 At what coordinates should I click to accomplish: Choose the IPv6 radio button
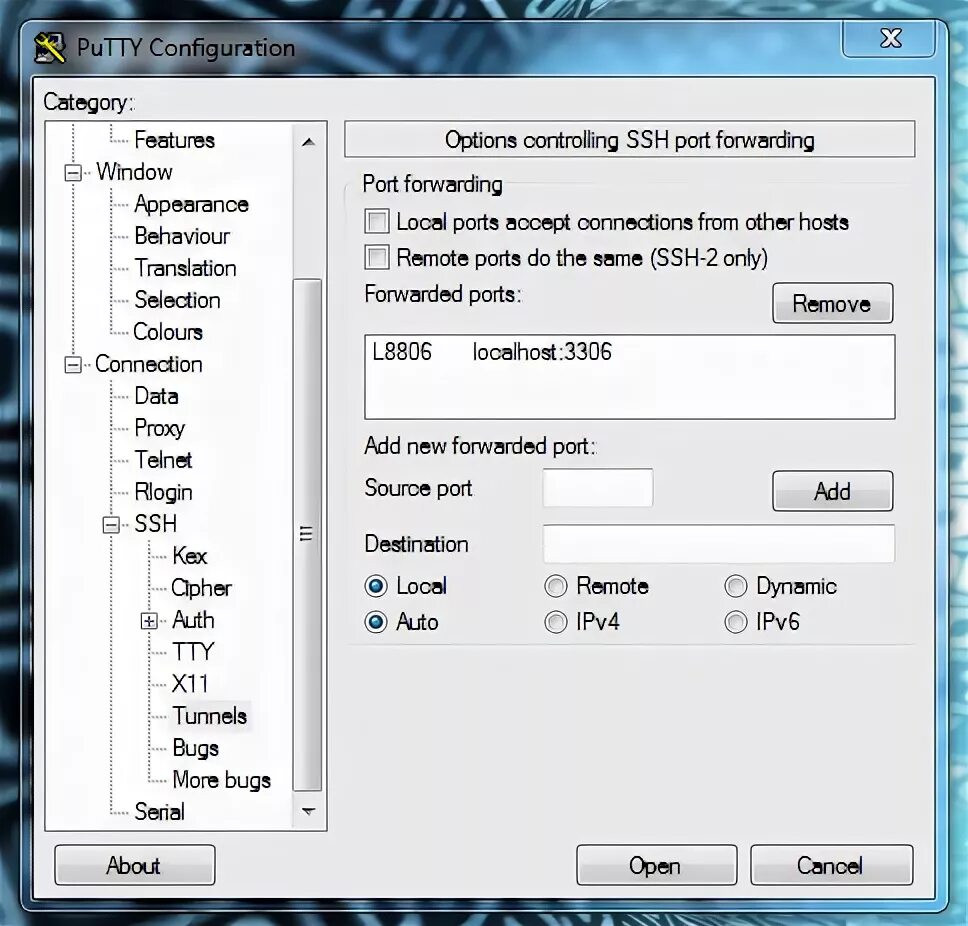click(736, 622)
